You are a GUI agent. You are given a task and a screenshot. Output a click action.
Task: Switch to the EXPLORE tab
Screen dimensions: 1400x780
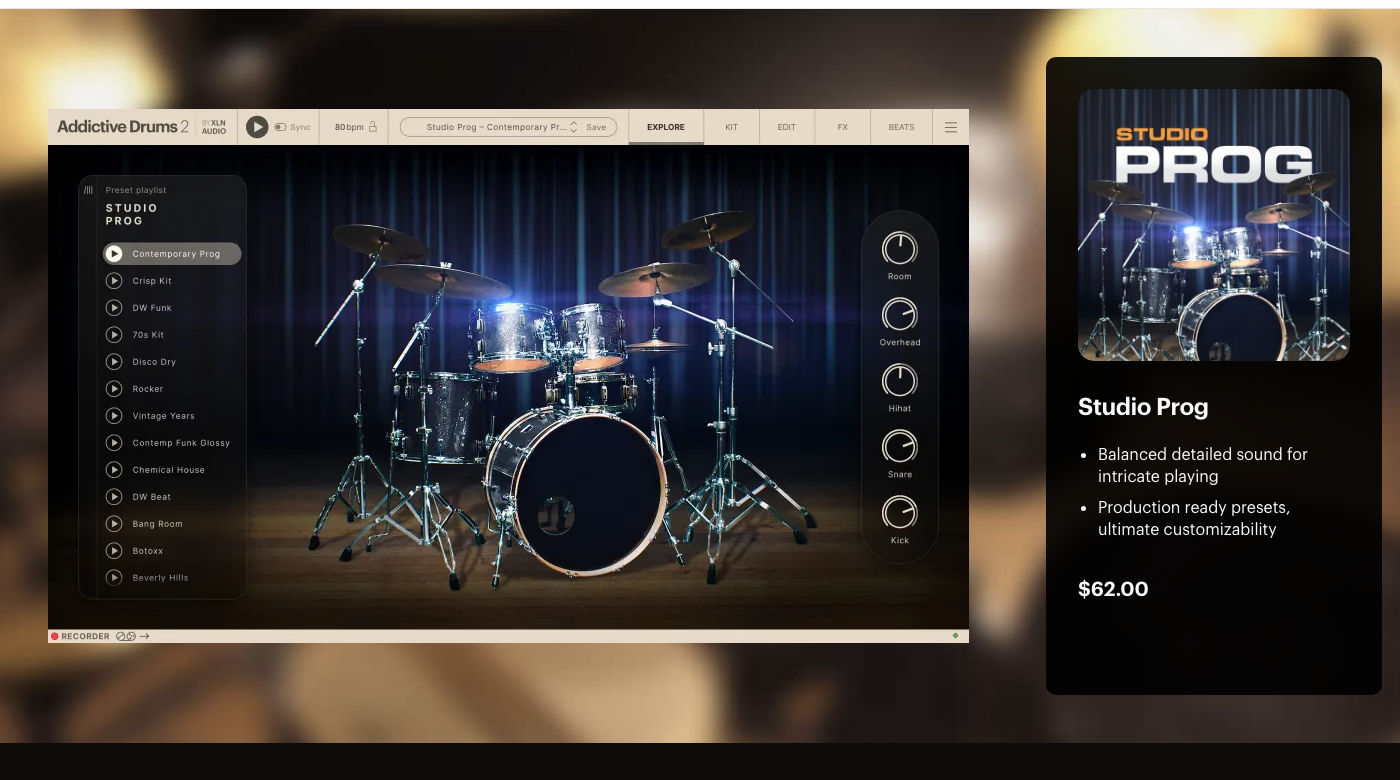tap(666, 127)
